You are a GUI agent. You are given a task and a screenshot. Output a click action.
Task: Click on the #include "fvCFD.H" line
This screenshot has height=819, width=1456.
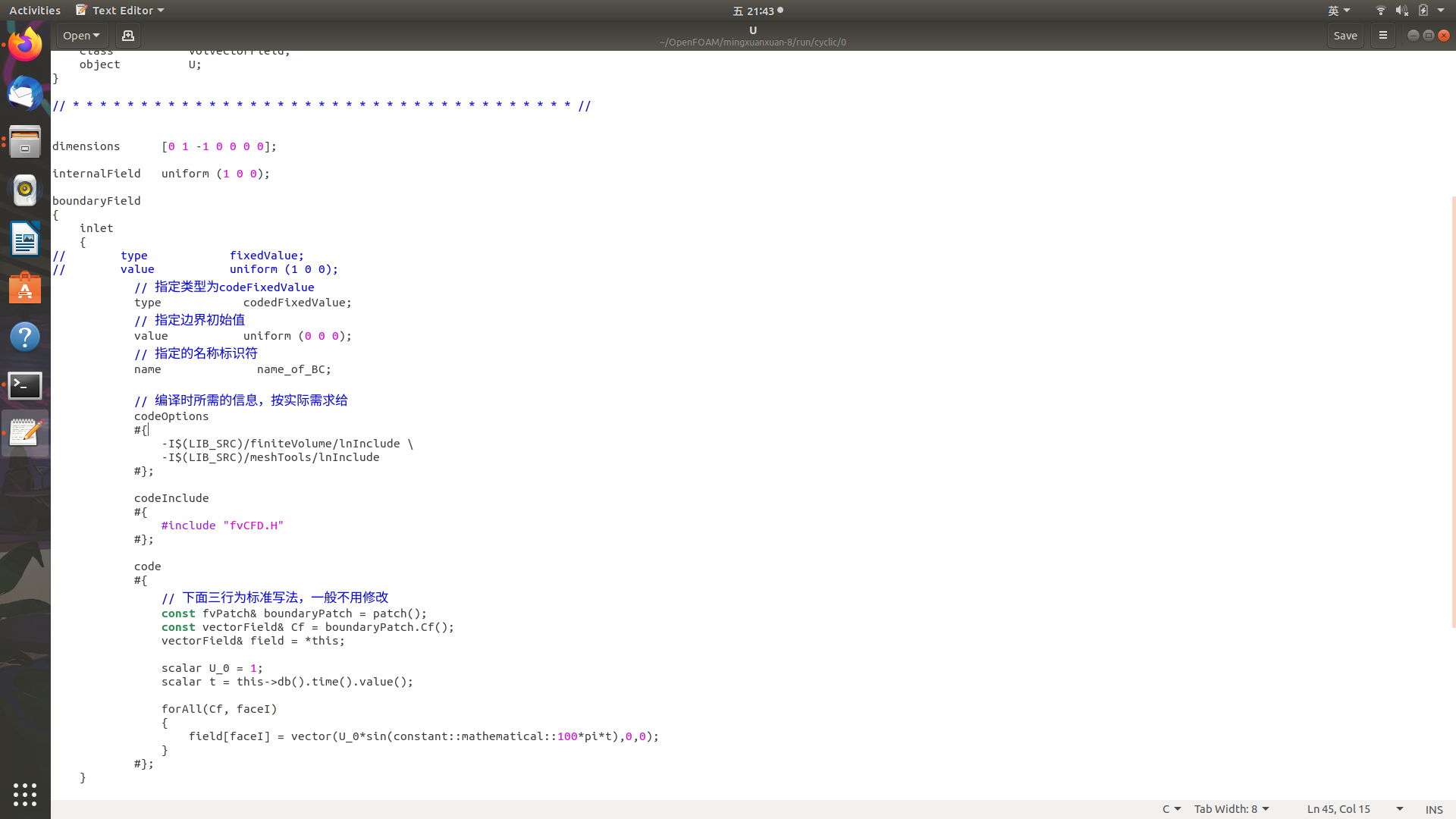(222, 526)
